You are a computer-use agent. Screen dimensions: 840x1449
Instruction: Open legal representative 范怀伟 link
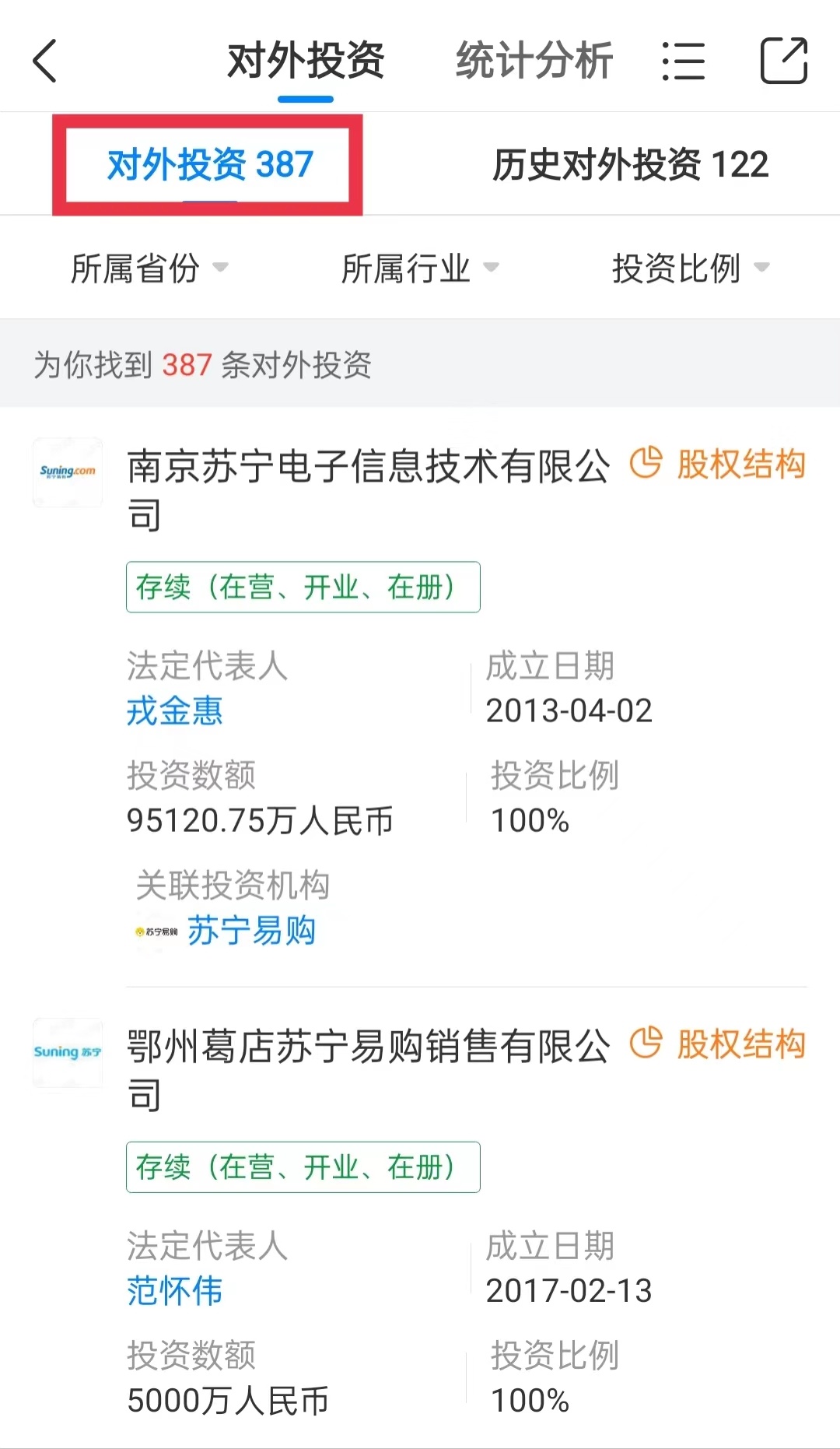[175, 1291]
